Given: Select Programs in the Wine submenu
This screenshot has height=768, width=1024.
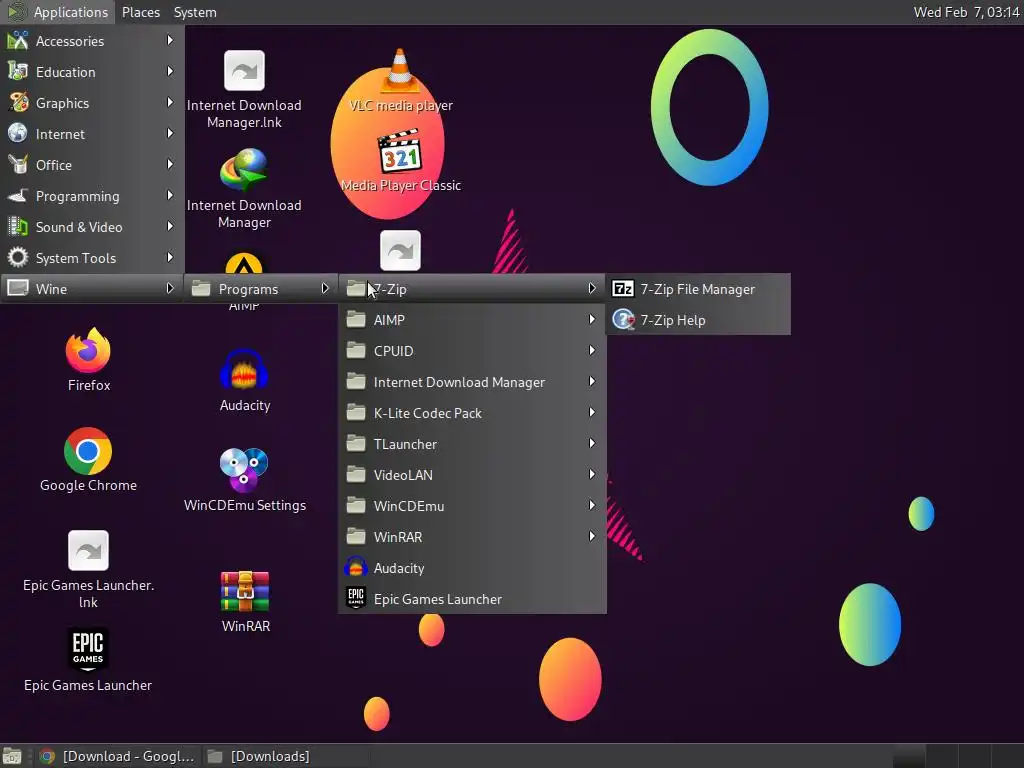Looking at the screenshot, I should tap(261, 289).
